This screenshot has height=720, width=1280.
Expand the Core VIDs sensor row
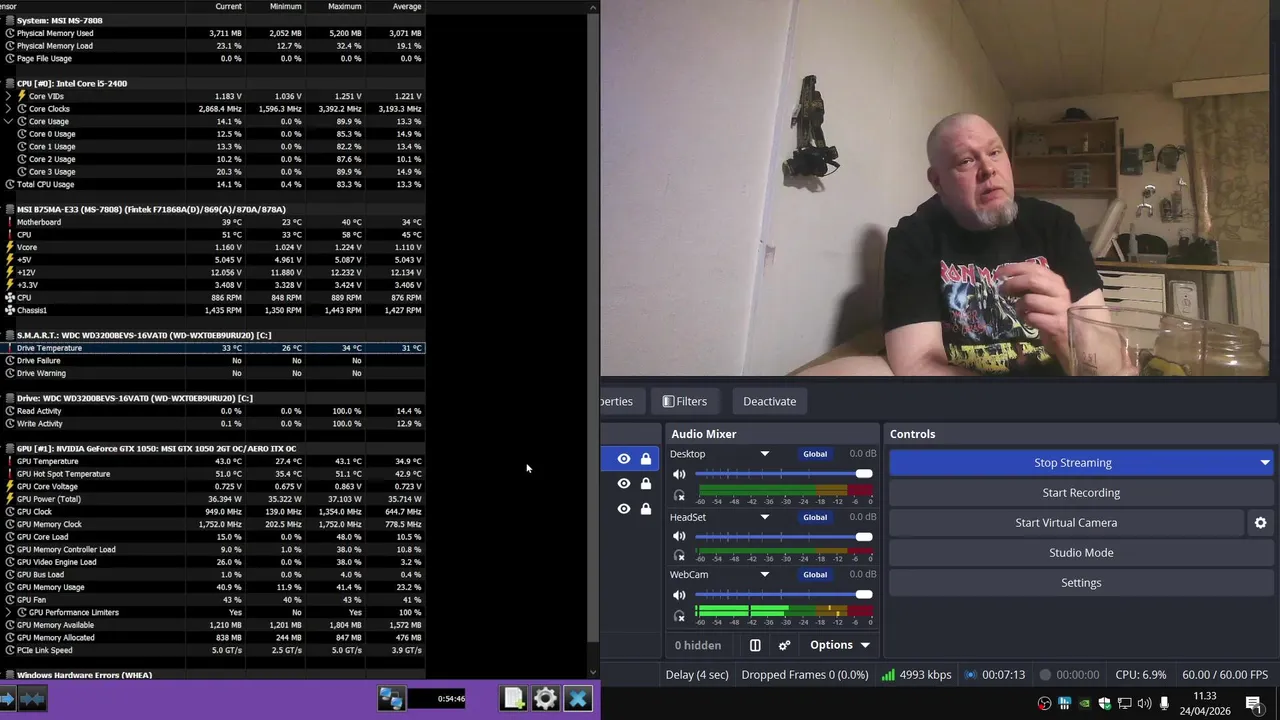click(9, 96)
